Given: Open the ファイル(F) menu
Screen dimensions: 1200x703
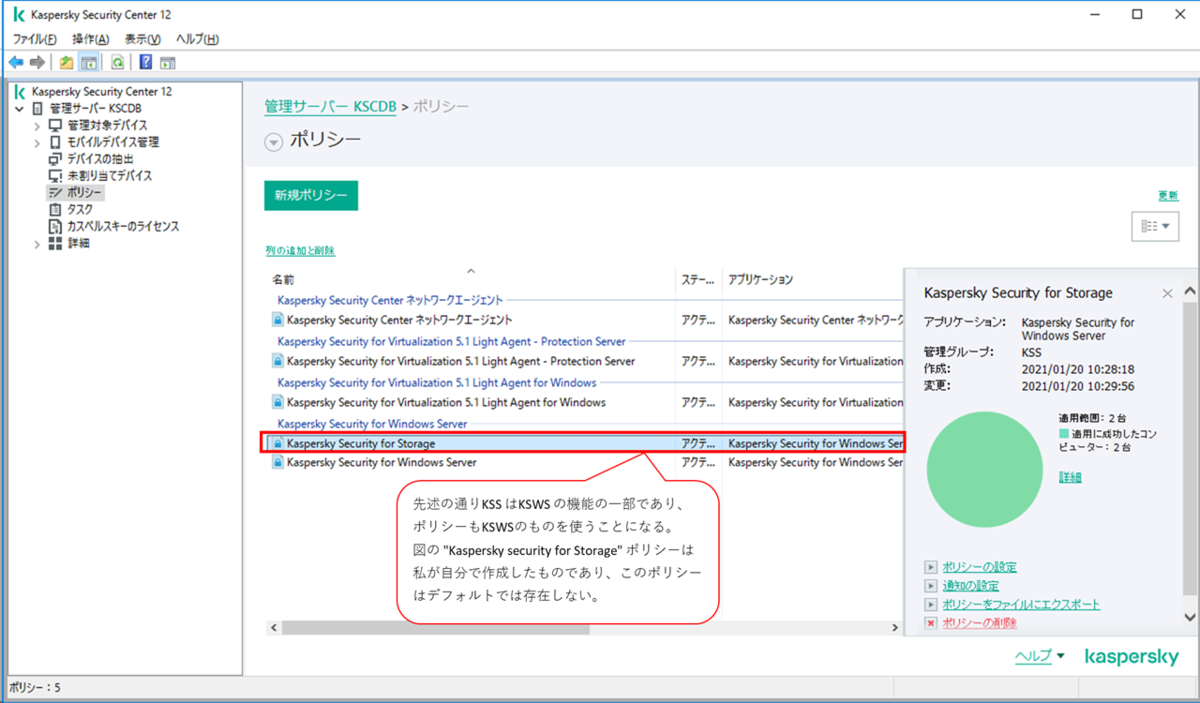Looking at the screenshot, I should 35,39.
